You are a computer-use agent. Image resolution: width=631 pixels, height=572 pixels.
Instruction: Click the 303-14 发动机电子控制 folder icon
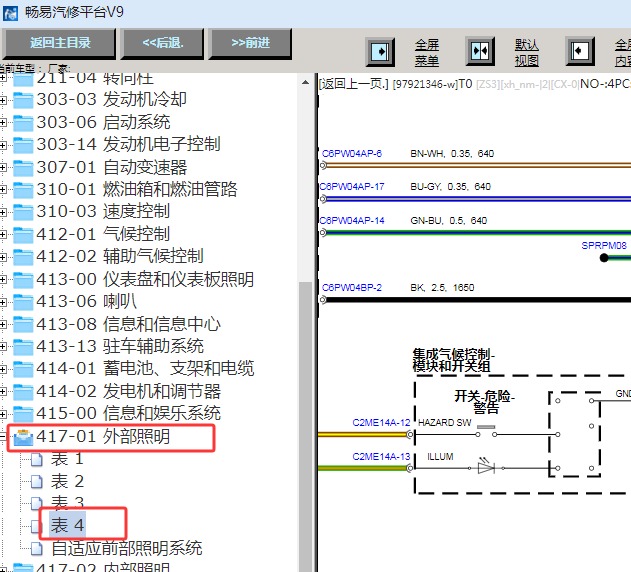tap(23, 145)
